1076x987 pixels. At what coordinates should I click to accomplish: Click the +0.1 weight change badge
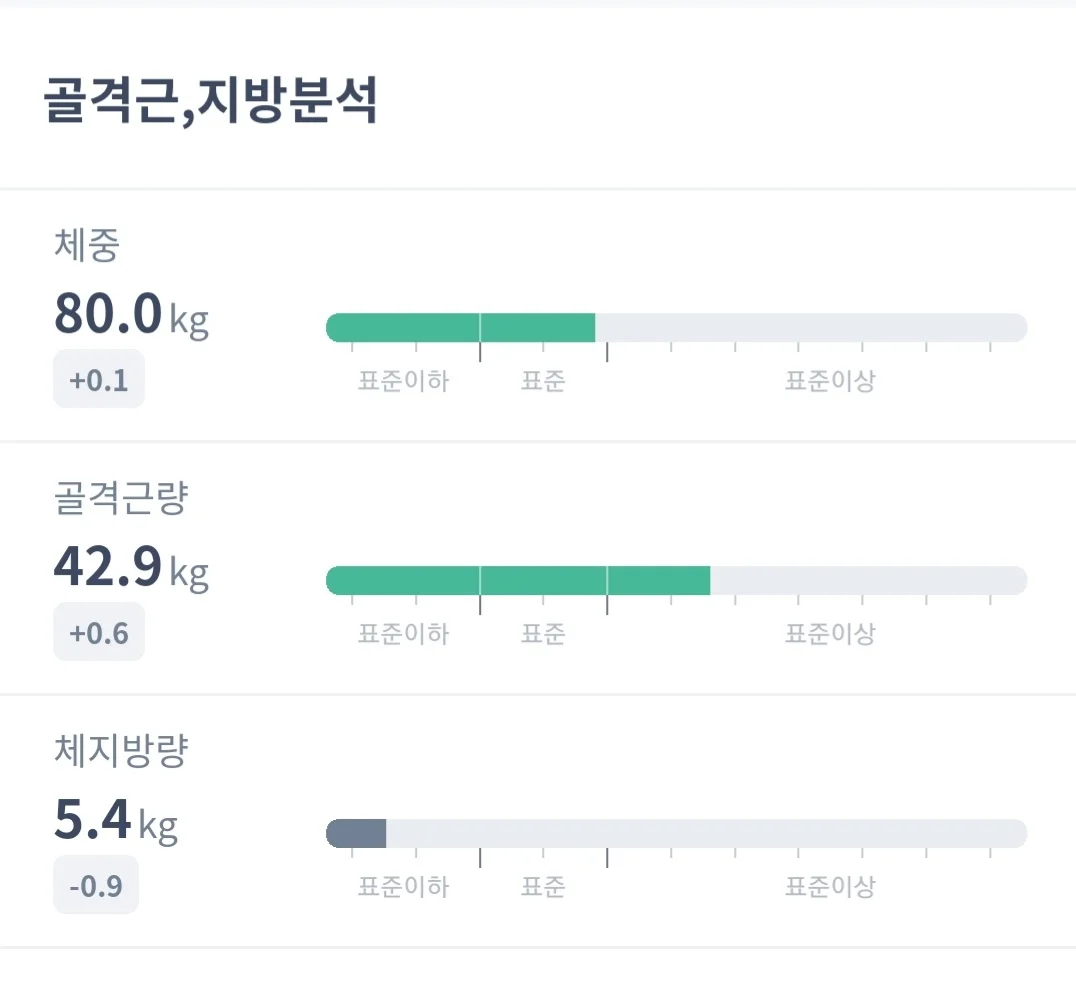click(98, 378)
